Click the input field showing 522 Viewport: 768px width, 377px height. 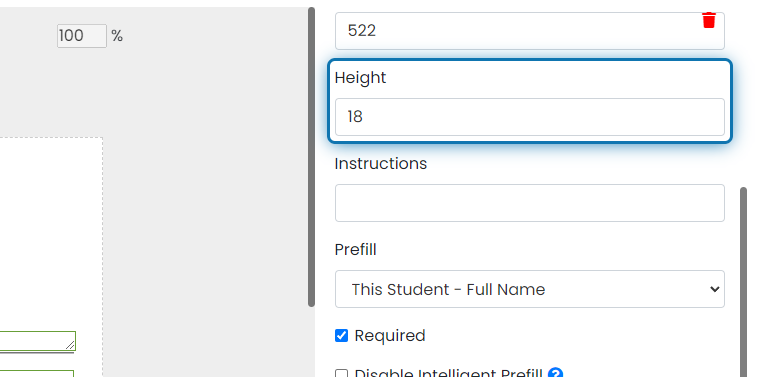point(529,31)
